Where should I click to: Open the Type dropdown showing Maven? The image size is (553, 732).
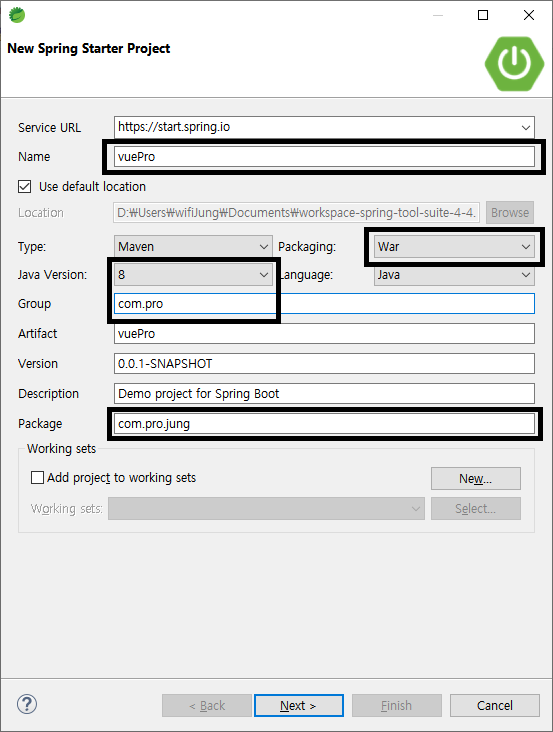193,246
